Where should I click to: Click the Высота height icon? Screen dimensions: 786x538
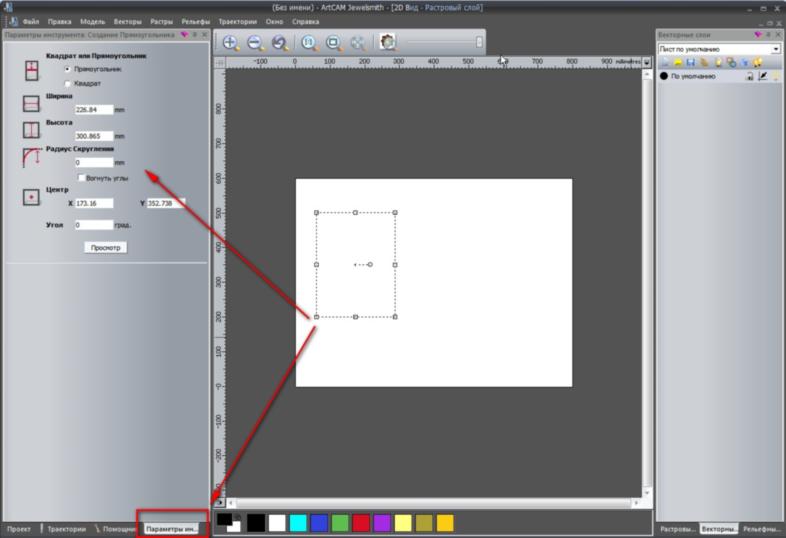(x=31, y=130)
